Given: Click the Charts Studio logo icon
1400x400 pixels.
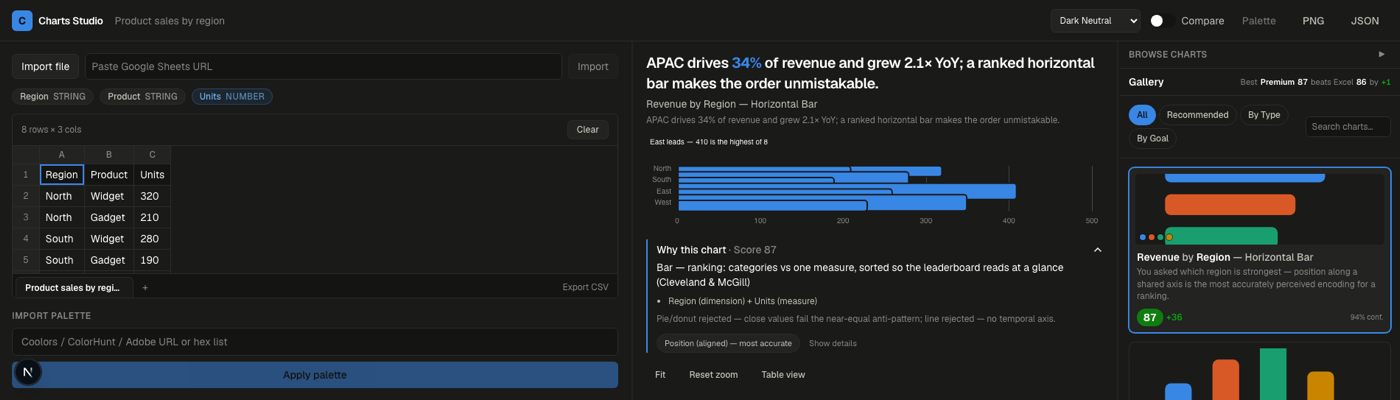Looking at the screenshot, I should pyautogui.click(x=22, y=20).
